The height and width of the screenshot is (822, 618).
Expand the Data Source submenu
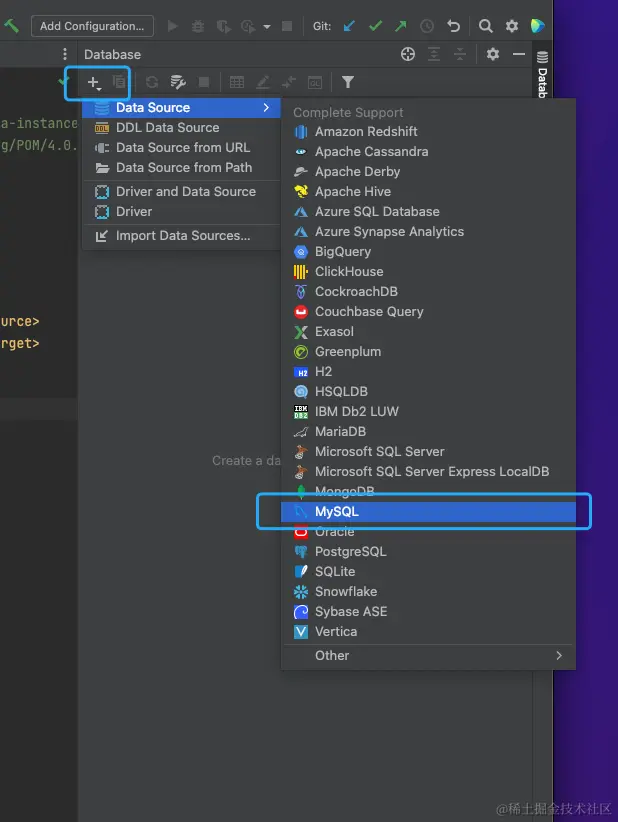point(182,107)
